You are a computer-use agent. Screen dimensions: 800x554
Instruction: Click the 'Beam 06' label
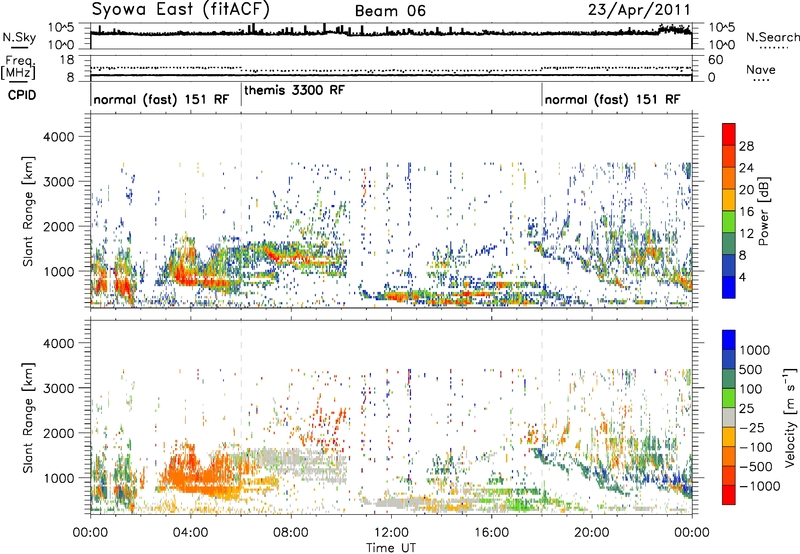pyautogui.click(x=390, y=11)
